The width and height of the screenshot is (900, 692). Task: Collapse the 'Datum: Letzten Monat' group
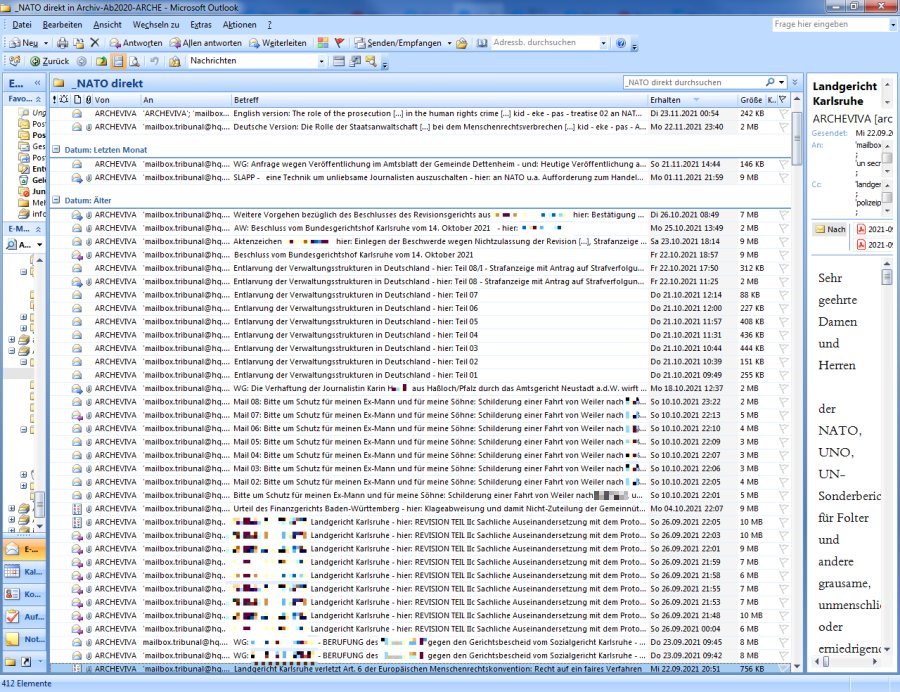pyautogui.click(x=56, y=150)
